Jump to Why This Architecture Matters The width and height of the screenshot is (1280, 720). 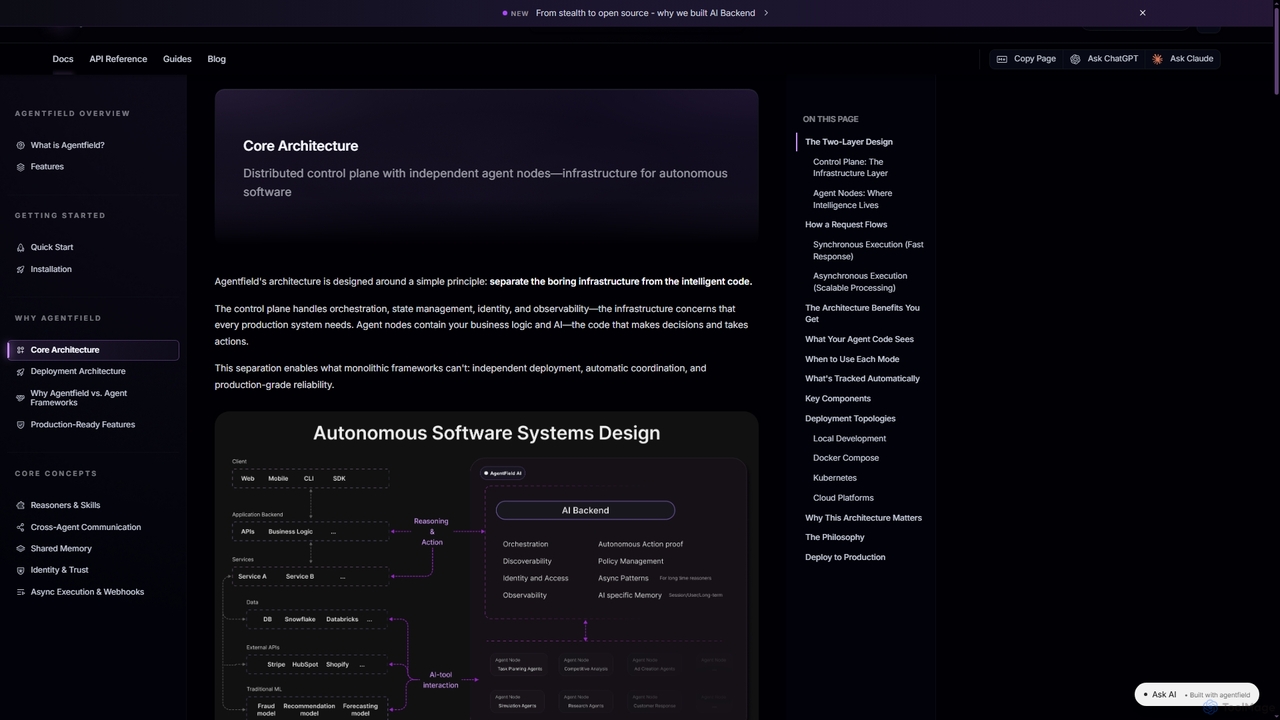coord(863,518)
